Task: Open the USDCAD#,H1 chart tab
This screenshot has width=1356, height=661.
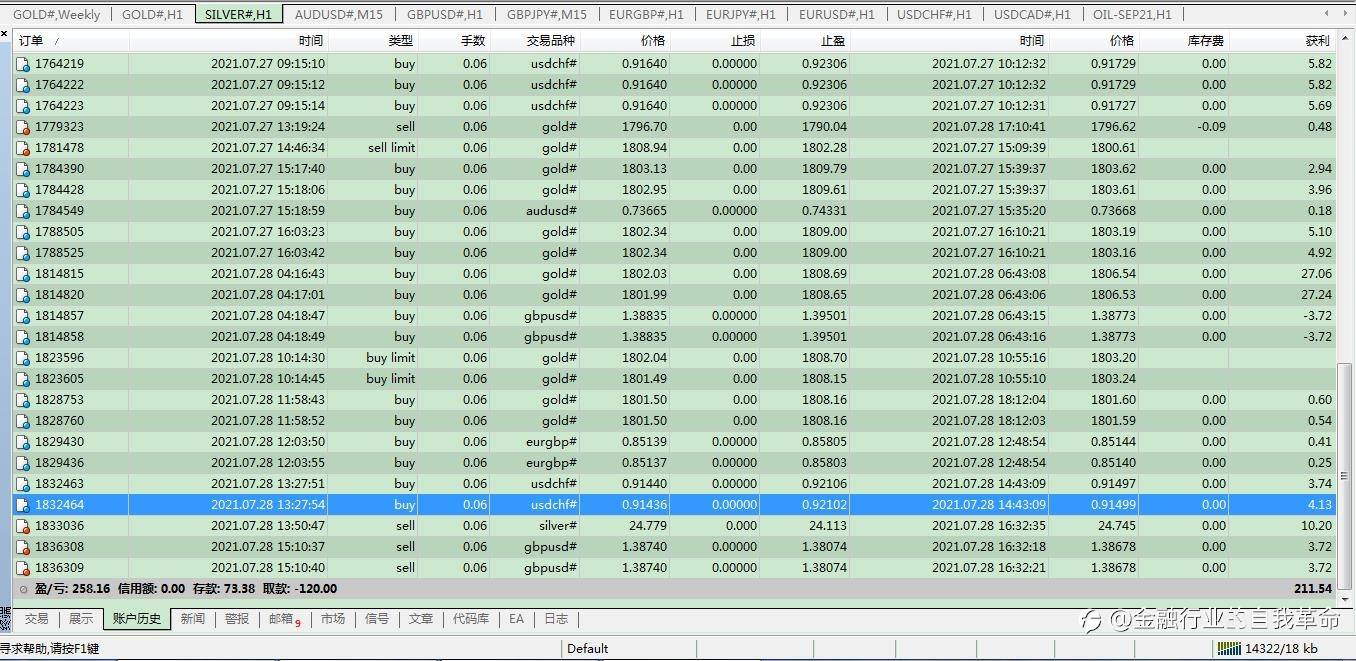Action: coord(1032,14)
